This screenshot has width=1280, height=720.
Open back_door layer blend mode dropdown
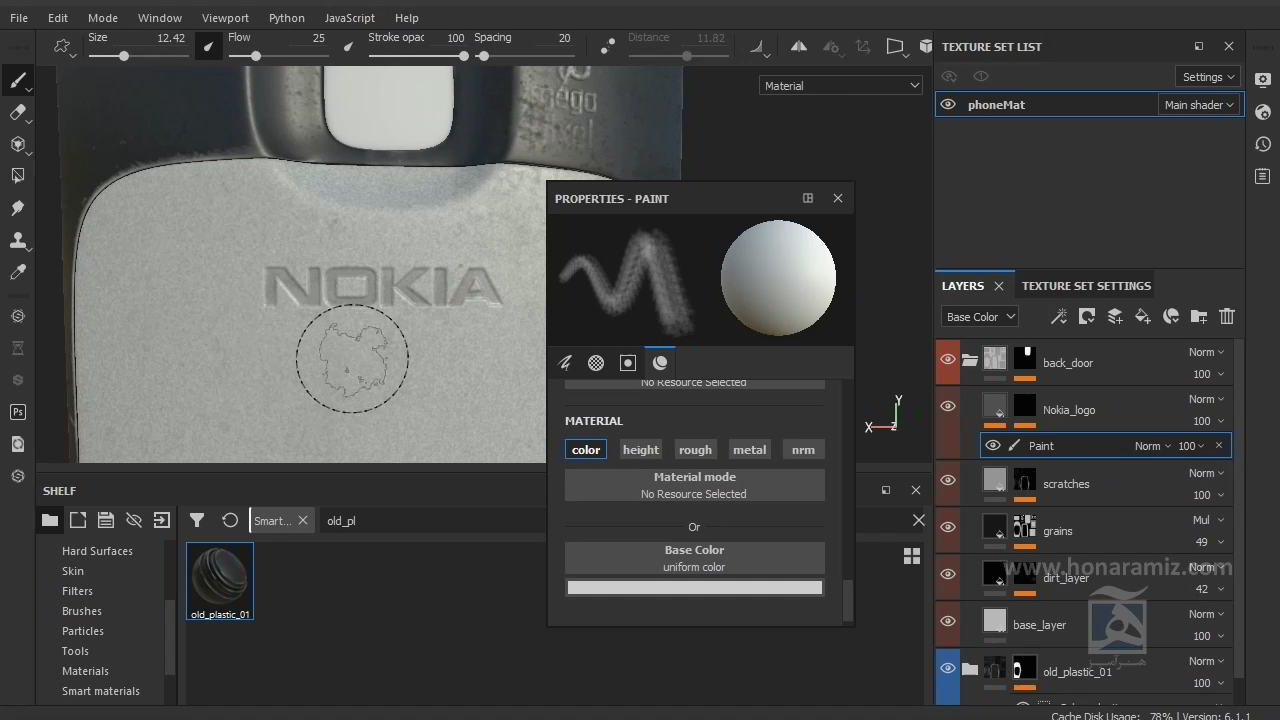tap(1206, 352)
